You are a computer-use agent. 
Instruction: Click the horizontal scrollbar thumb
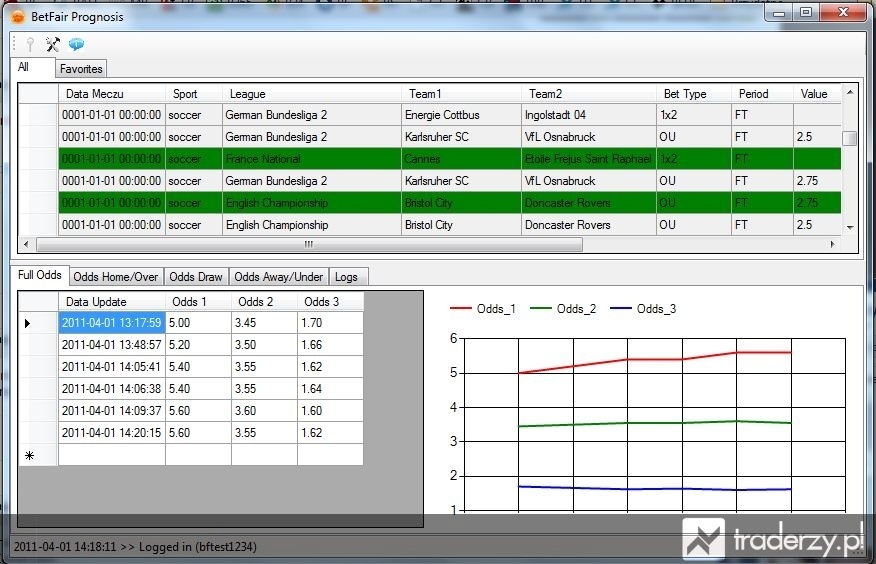[309, 244]
